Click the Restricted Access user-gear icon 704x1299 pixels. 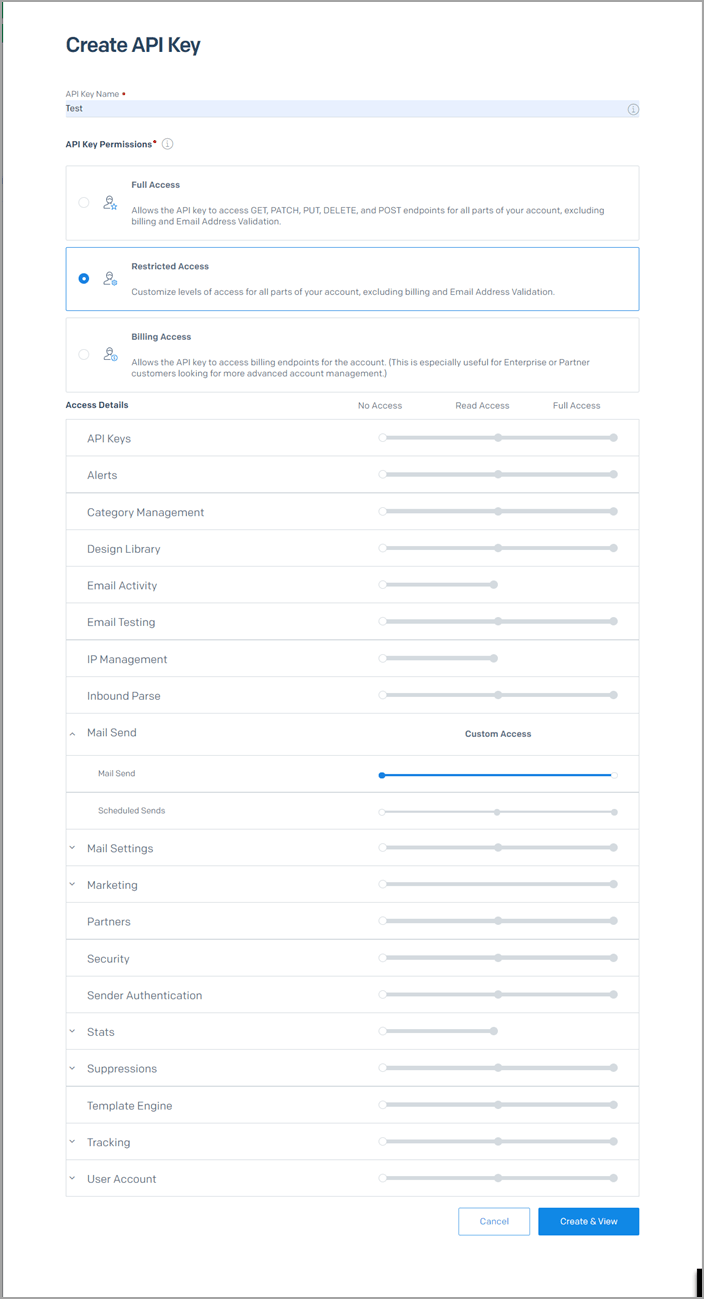point(110,279)
